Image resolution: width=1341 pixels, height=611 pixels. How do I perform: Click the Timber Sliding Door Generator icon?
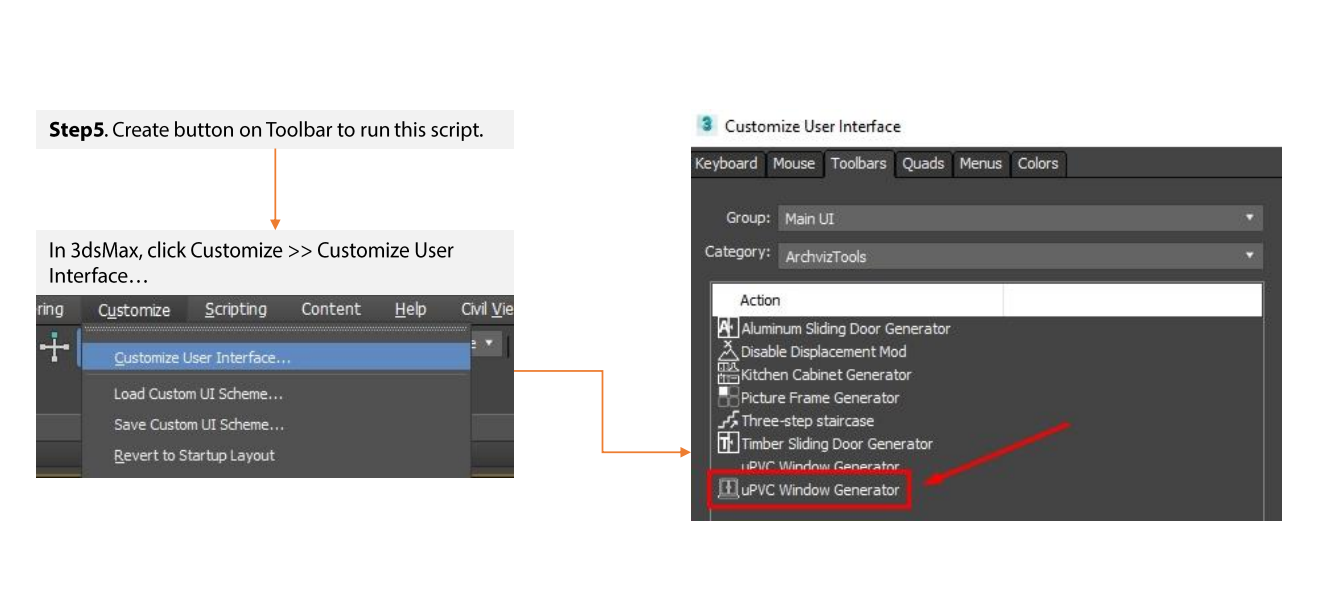727,443
